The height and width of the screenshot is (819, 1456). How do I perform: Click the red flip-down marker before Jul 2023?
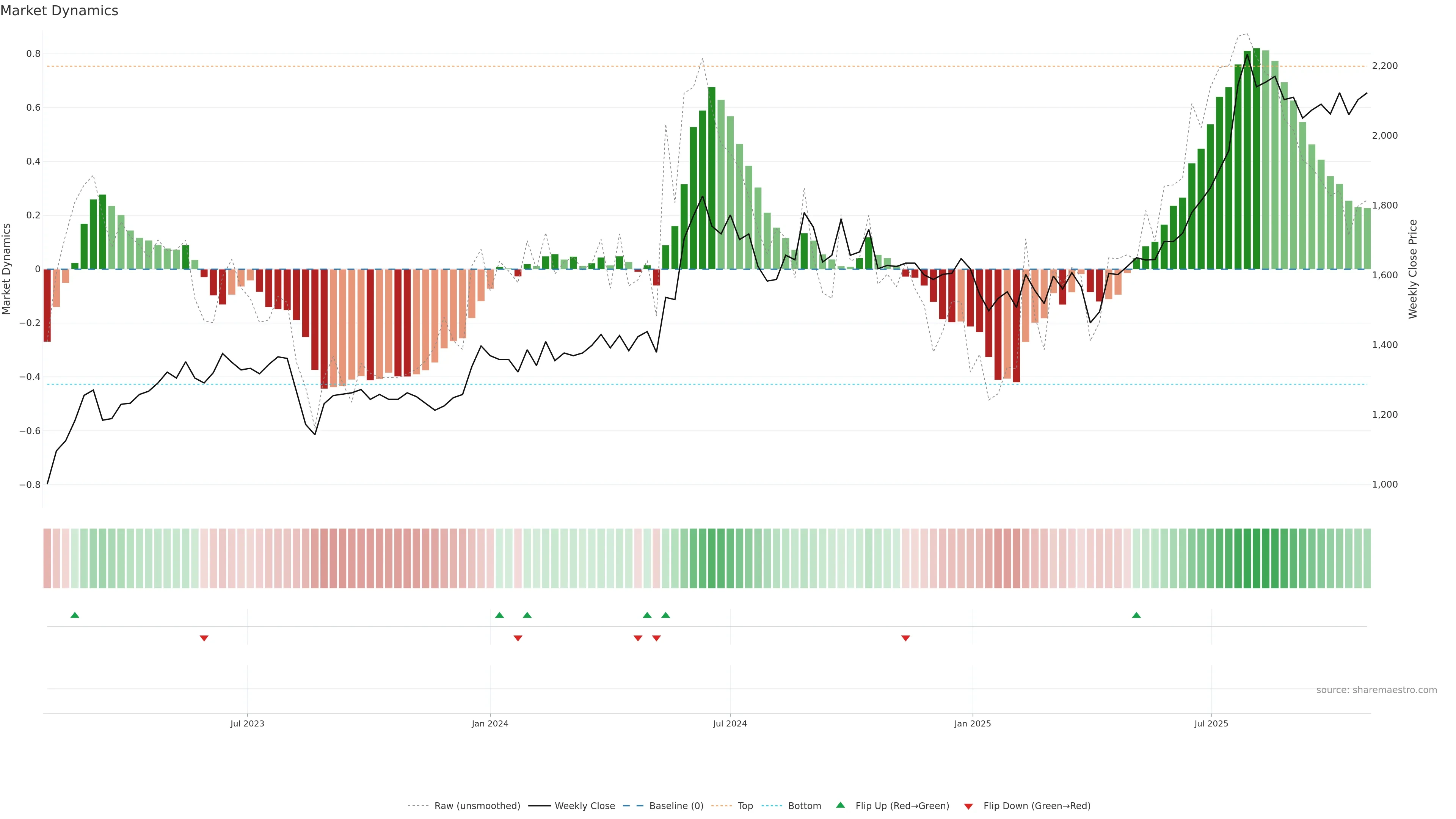204,638
